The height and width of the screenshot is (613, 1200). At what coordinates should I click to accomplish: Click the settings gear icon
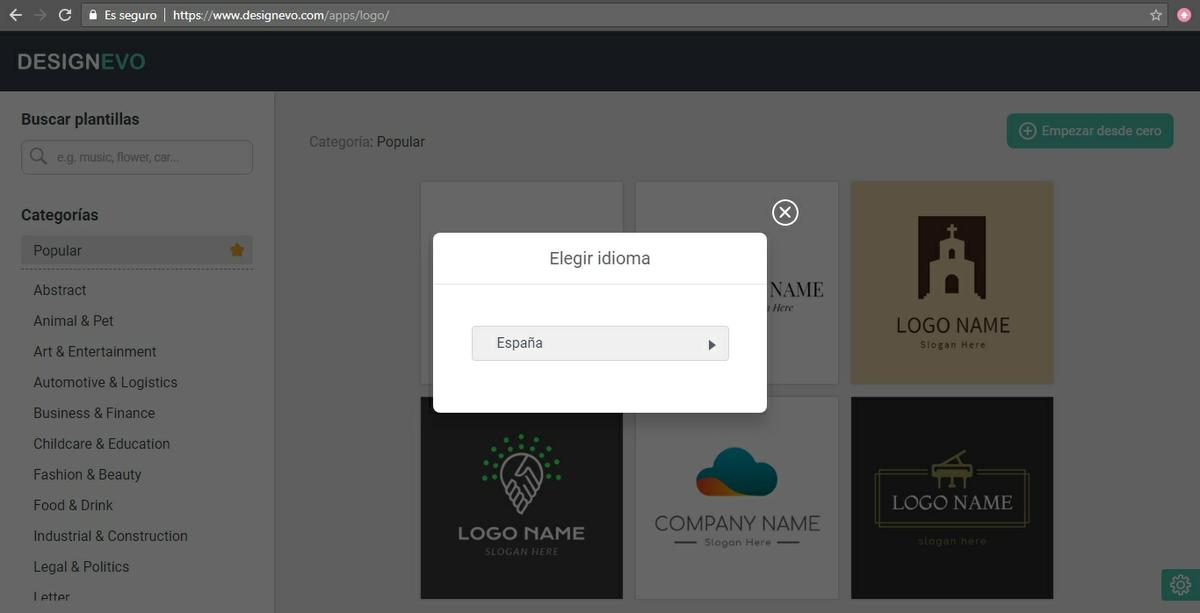1180,585
